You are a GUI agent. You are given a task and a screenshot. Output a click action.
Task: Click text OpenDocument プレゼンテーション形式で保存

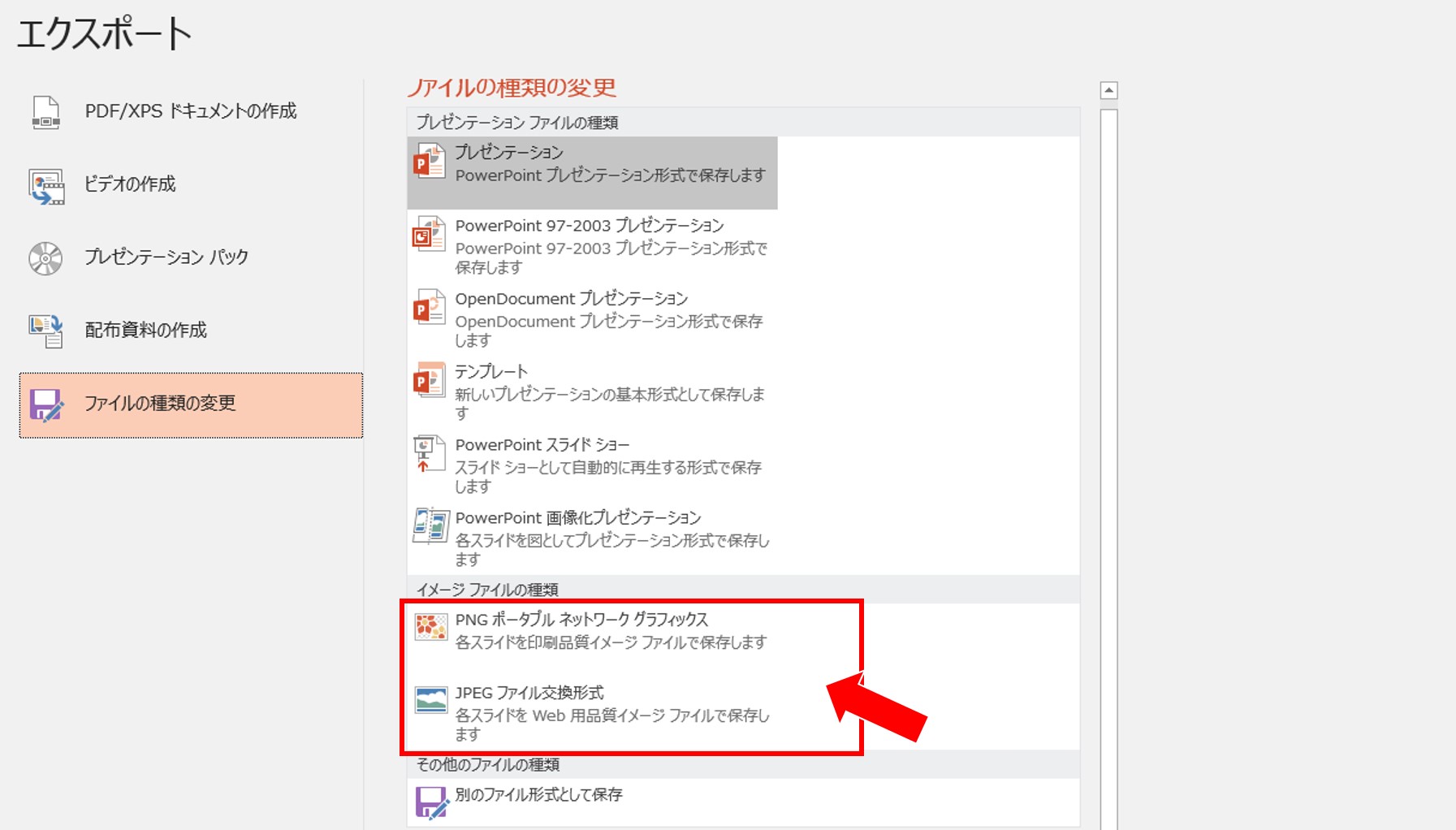click(609, 322)
